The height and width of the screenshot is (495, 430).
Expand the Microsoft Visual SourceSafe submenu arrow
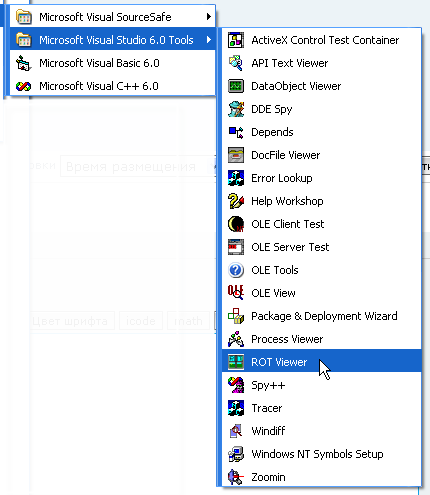click(x=209, y=17)
